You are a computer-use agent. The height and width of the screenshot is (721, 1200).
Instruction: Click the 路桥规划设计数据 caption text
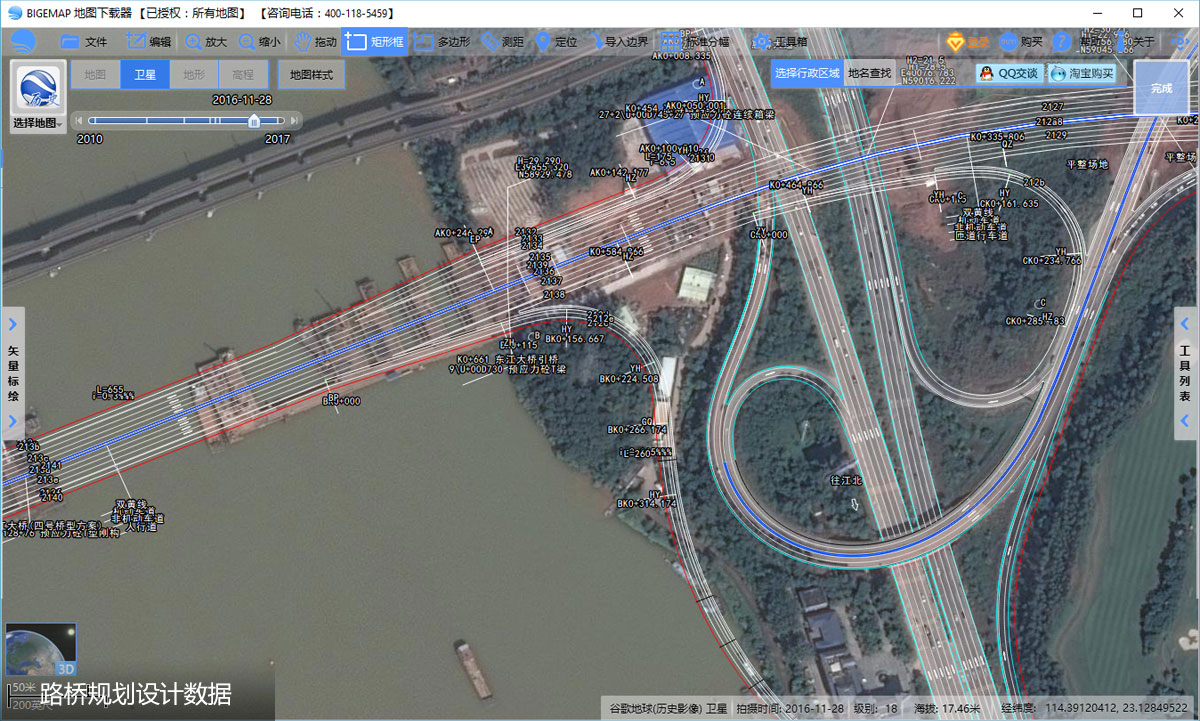pos(136,694)
